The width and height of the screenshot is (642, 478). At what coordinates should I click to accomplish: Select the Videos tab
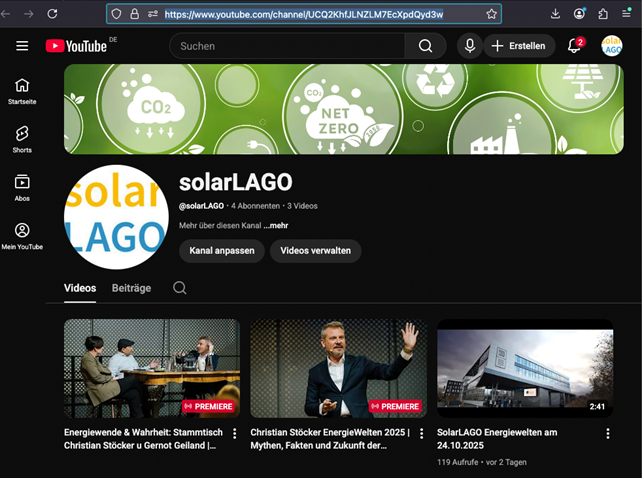click(80, 288)
